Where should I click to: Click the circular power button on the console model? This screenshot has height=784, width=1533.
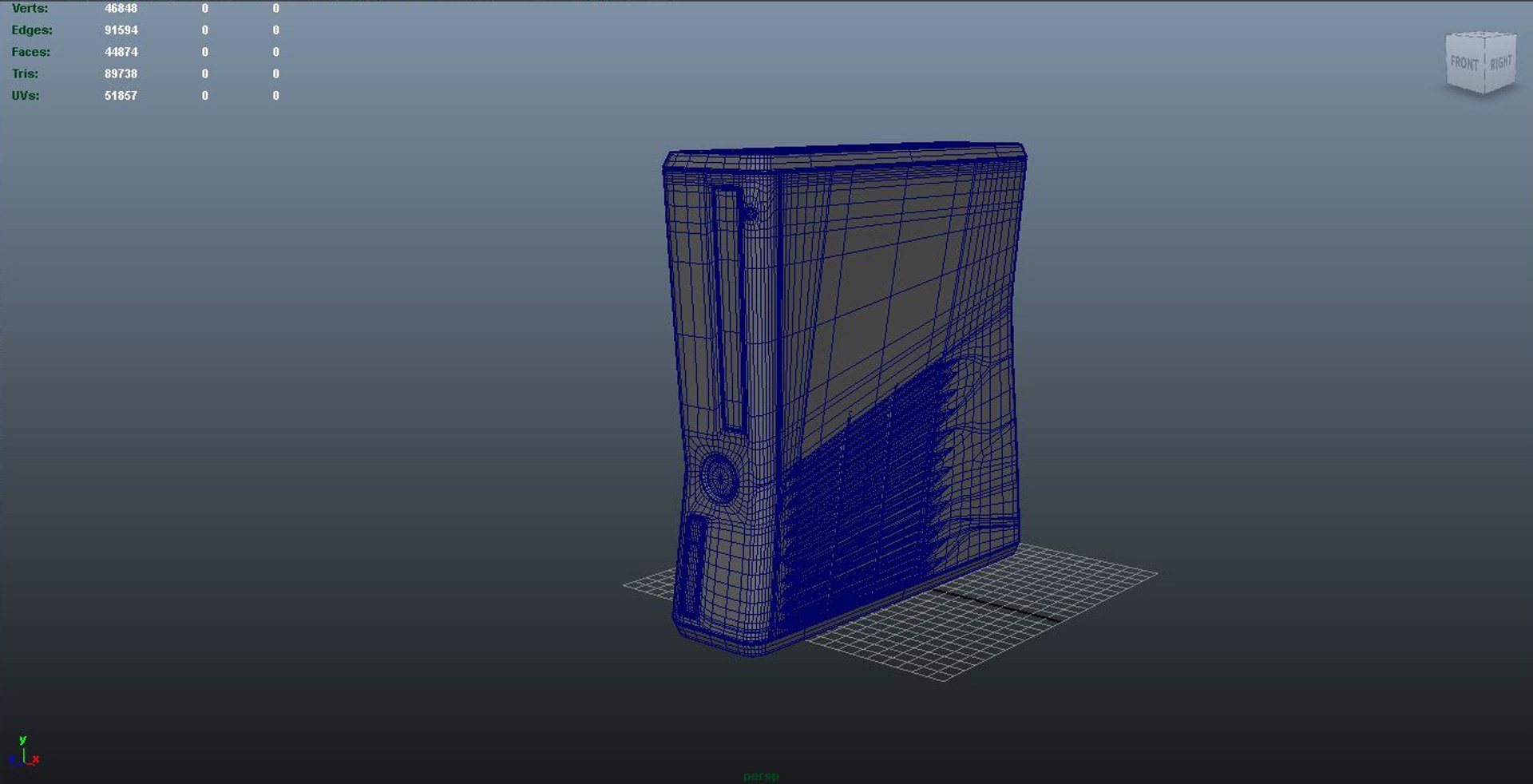point(720,477)
